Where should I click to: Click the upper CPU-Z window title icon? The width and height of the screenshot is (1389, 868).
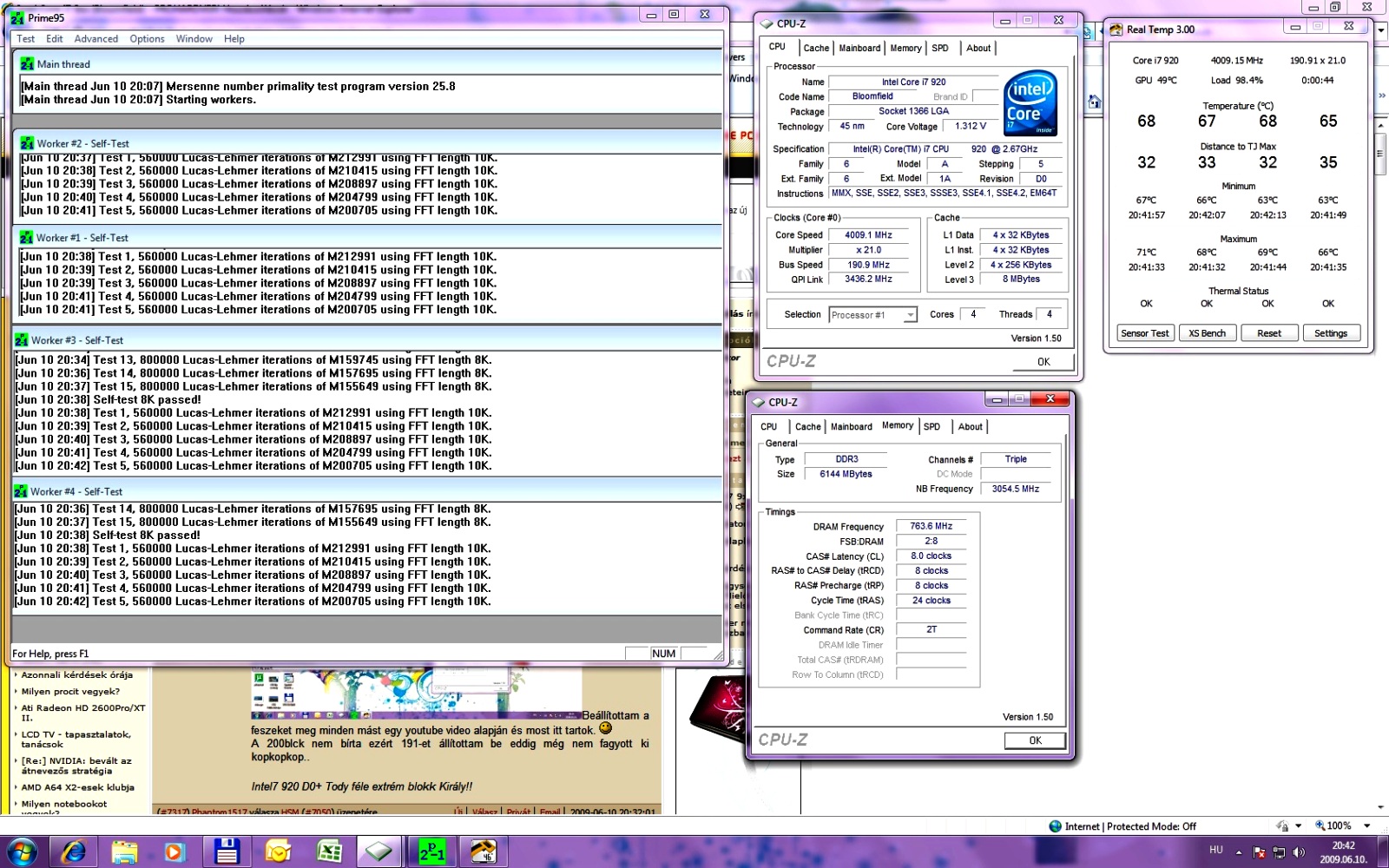point(766,23)
